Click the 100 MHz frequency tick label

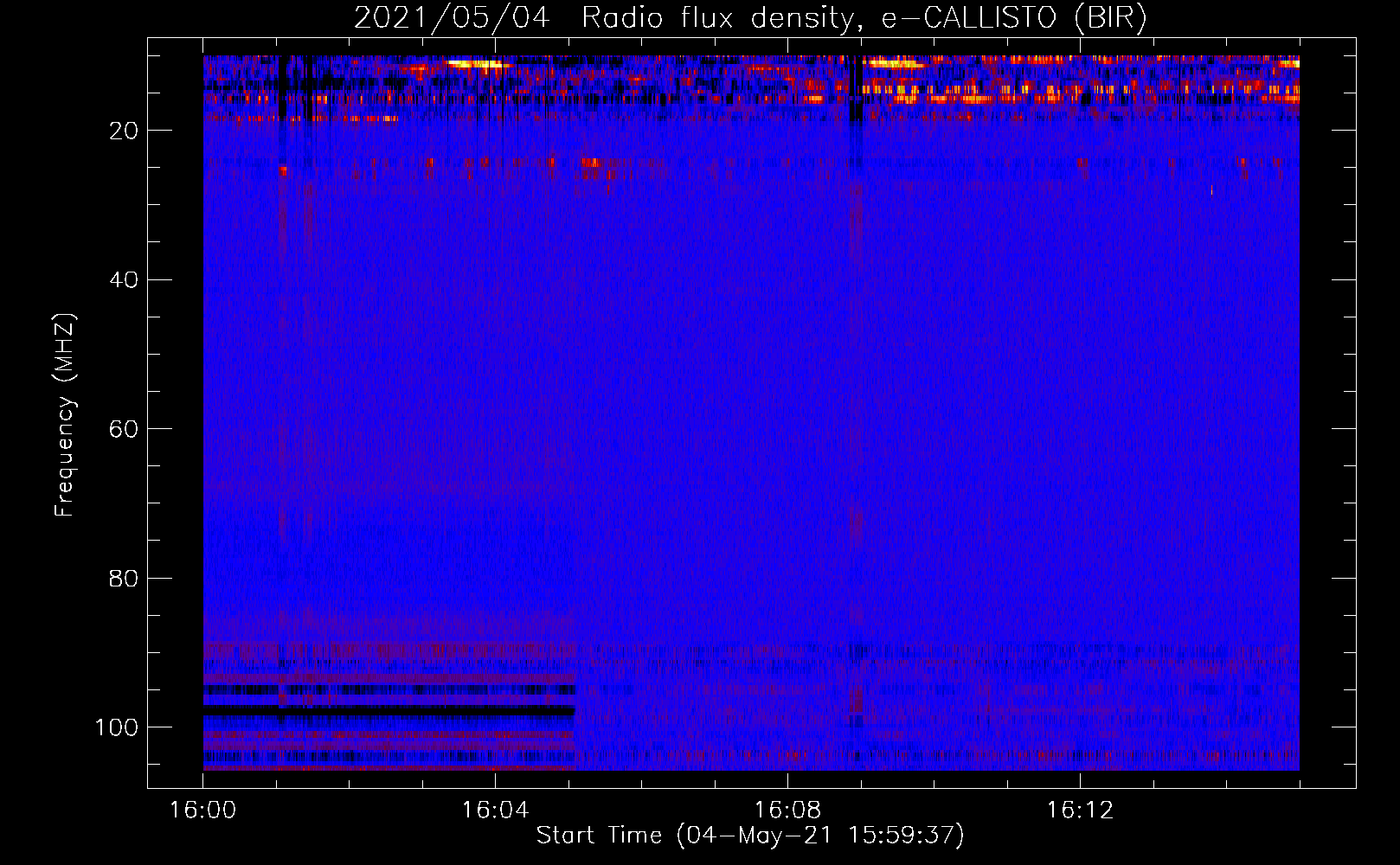point(117,727)
